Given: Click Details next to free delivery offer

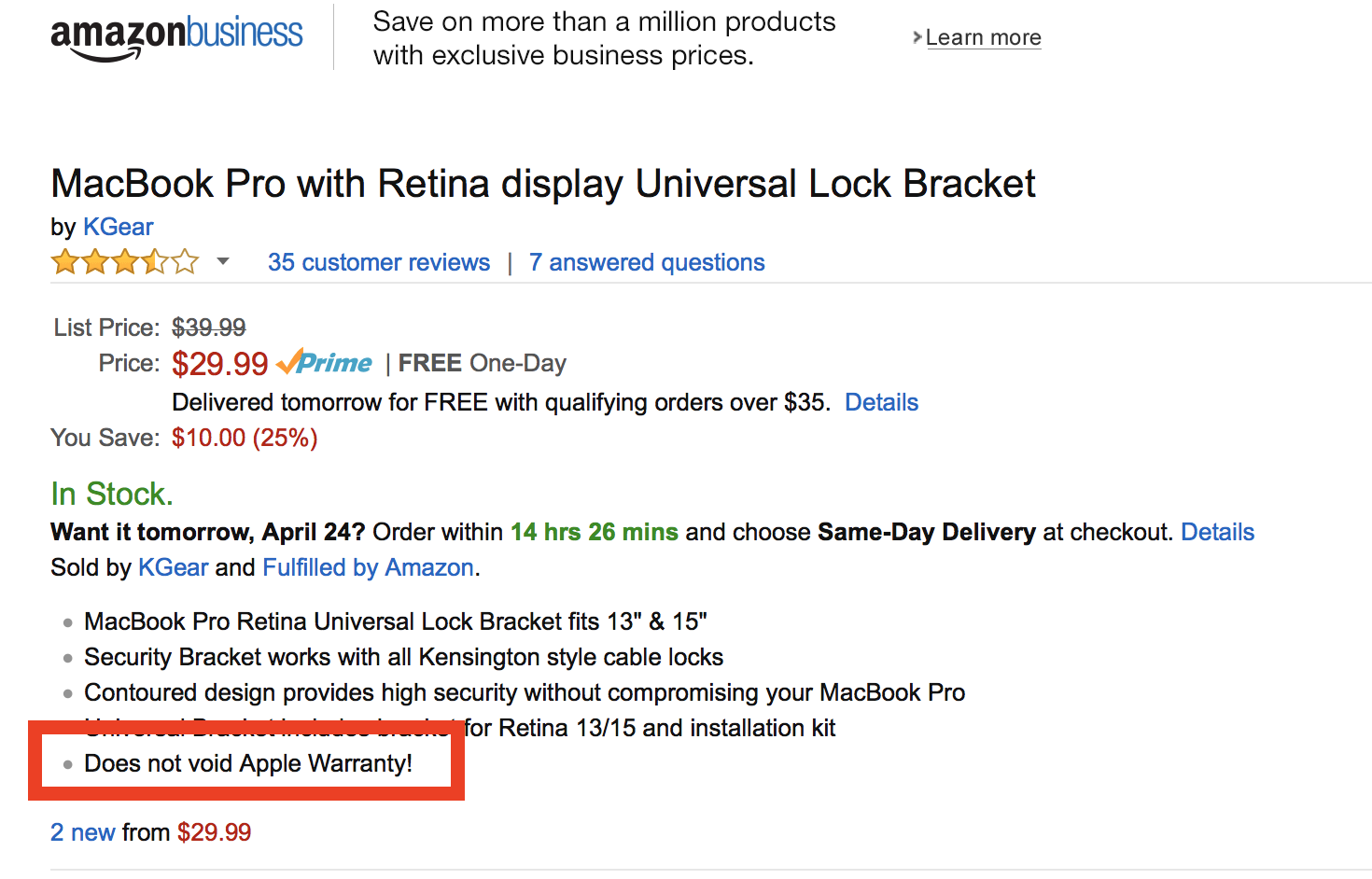Looking at the screenshot, I should pos(882,402).
